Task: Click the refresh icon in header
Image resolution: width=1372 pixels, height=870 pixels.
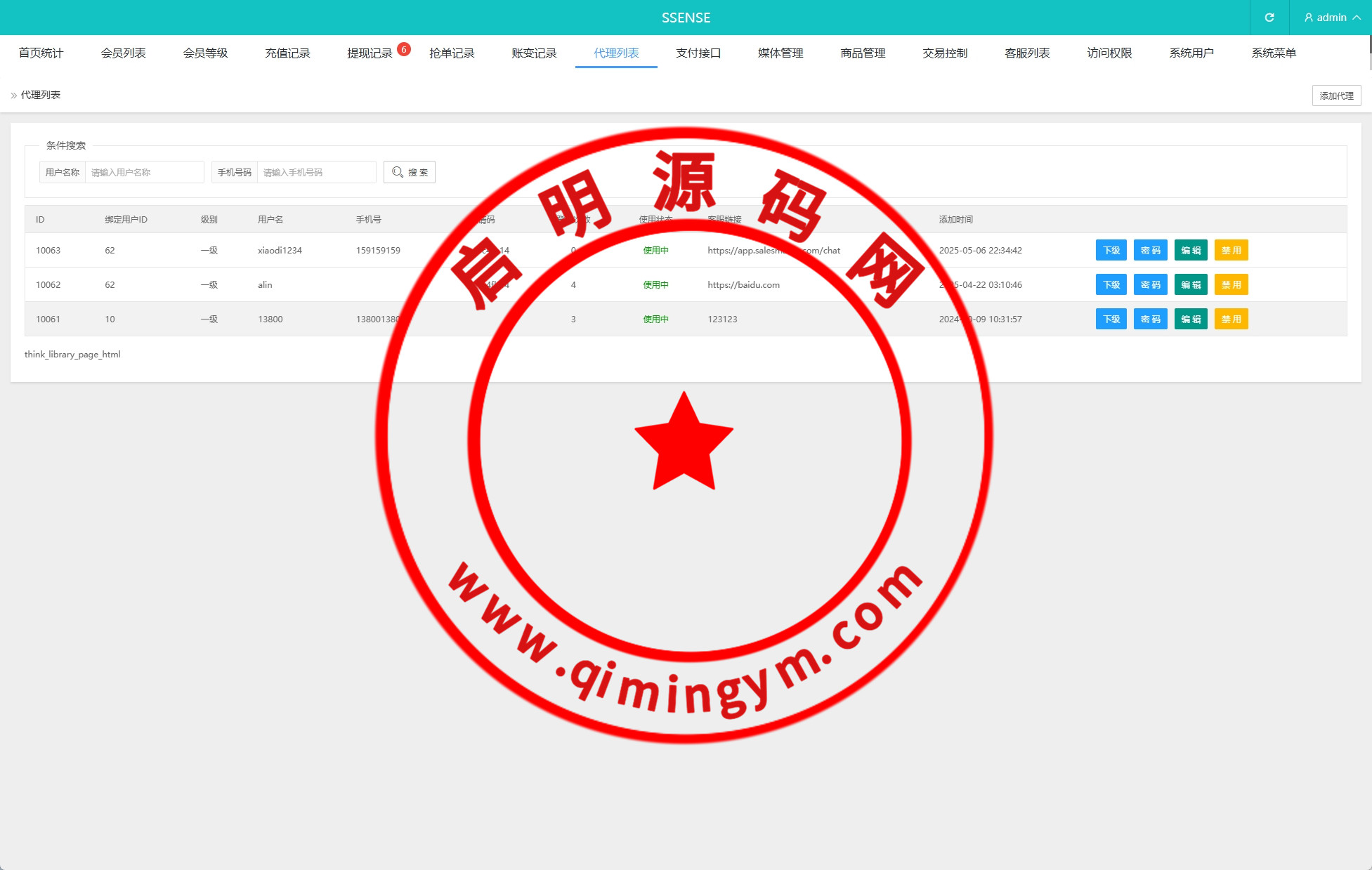Action: click(1269, 18)
